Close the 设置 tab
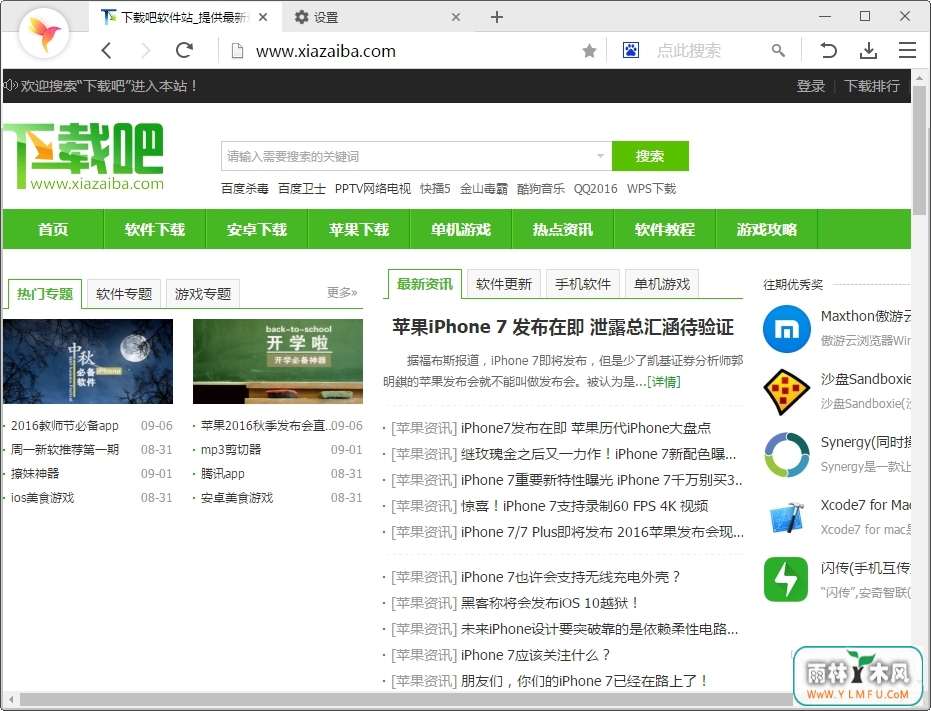This screenshot has height=711, width=931. (456, 17)
